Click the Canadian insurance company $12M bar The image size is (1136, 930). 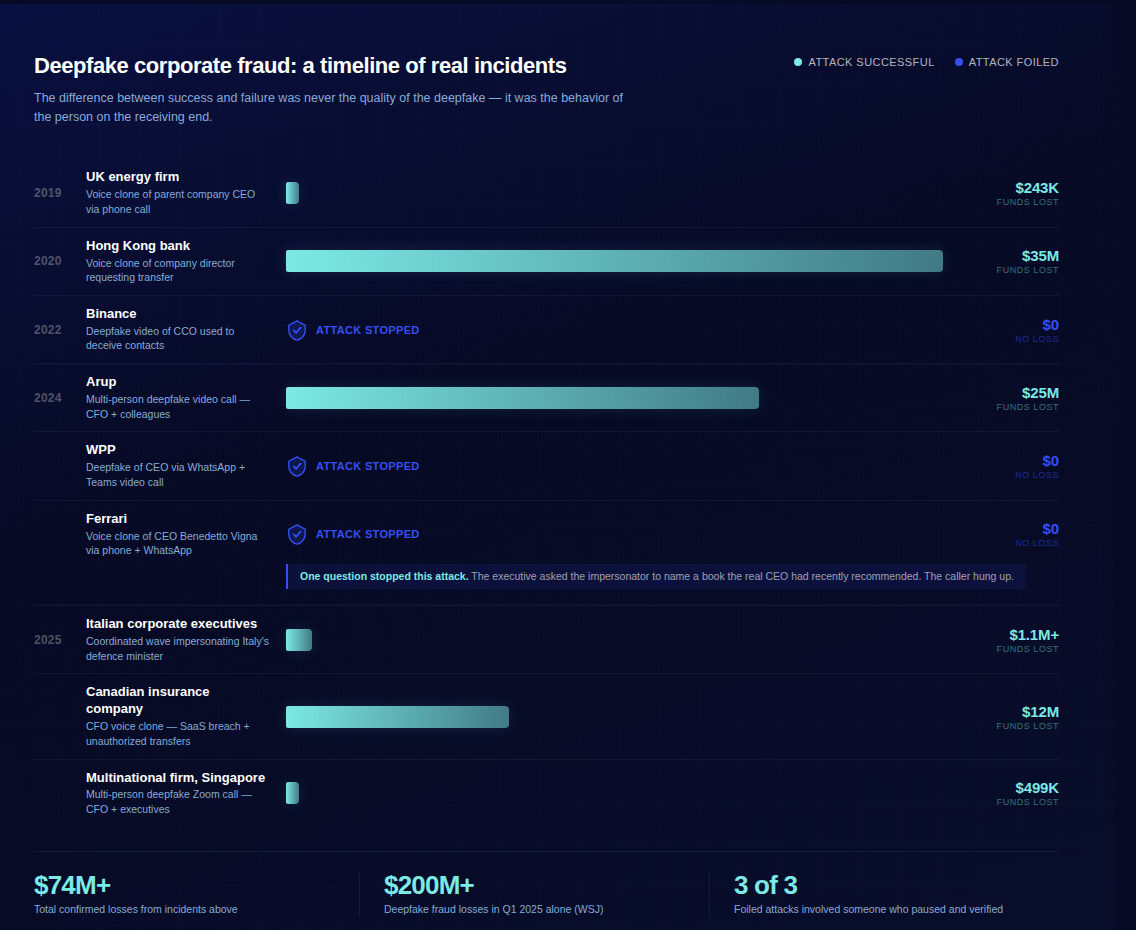[x=397, y=717]
